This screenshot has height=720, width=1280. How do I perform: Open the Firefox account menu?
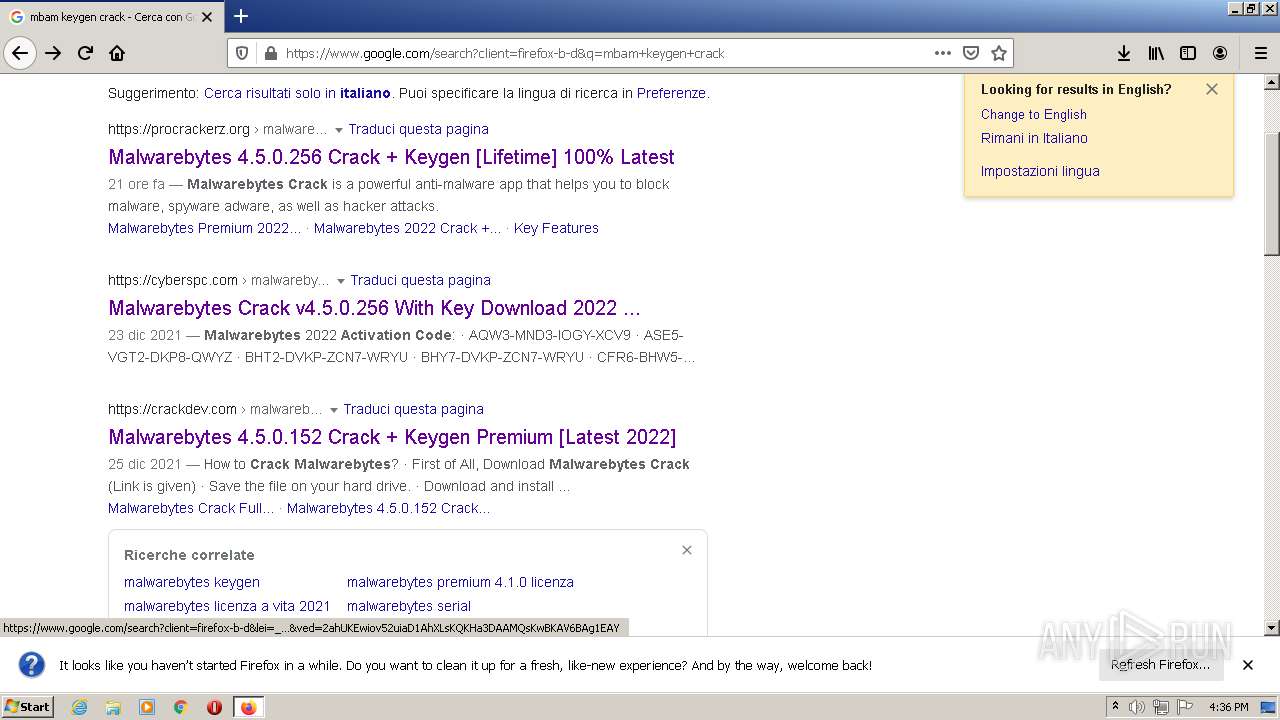(1220, 53)
